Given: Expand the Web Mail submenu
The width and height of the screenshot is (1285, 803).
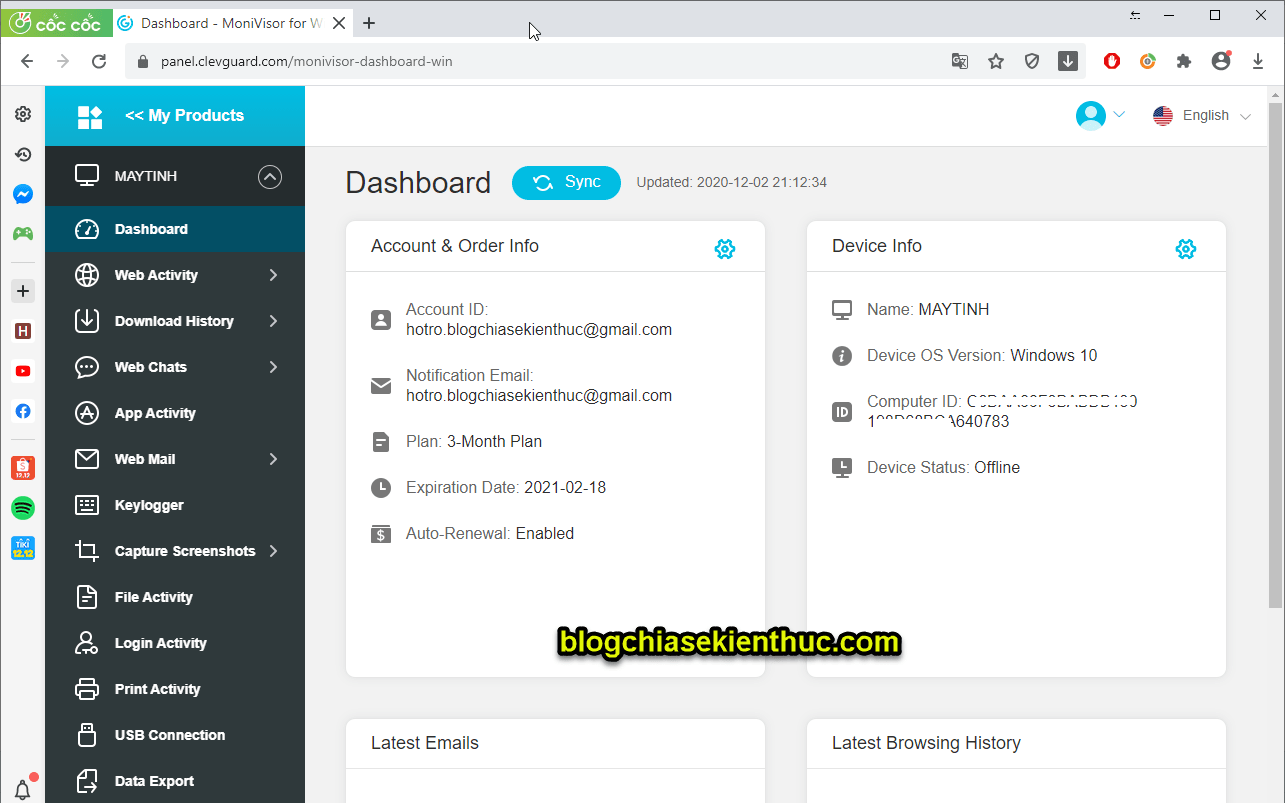Looking at the screenshot, I should [273, 459].
